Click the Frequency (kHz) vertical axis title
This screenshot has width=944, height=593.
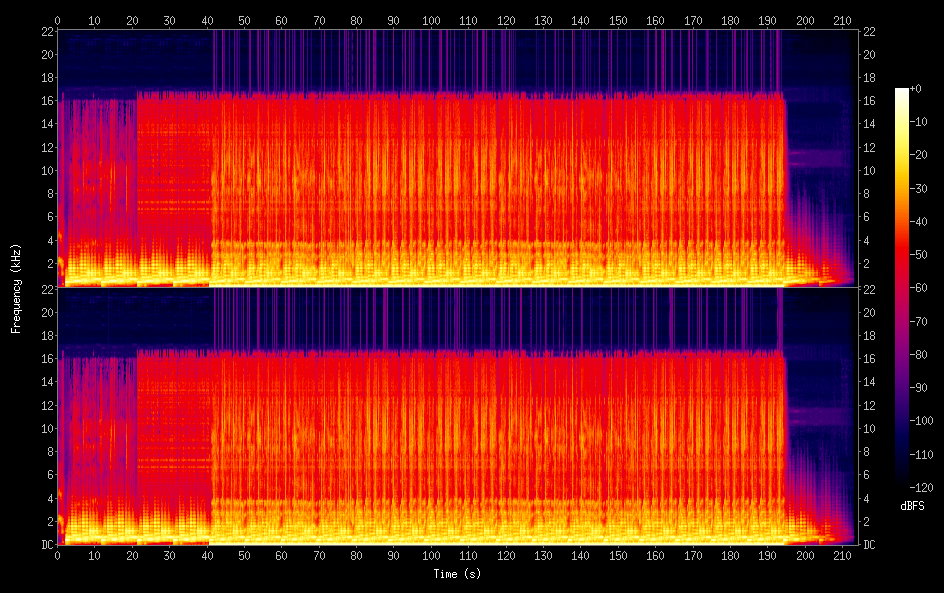pyautogui.click(x=16, y=288)
